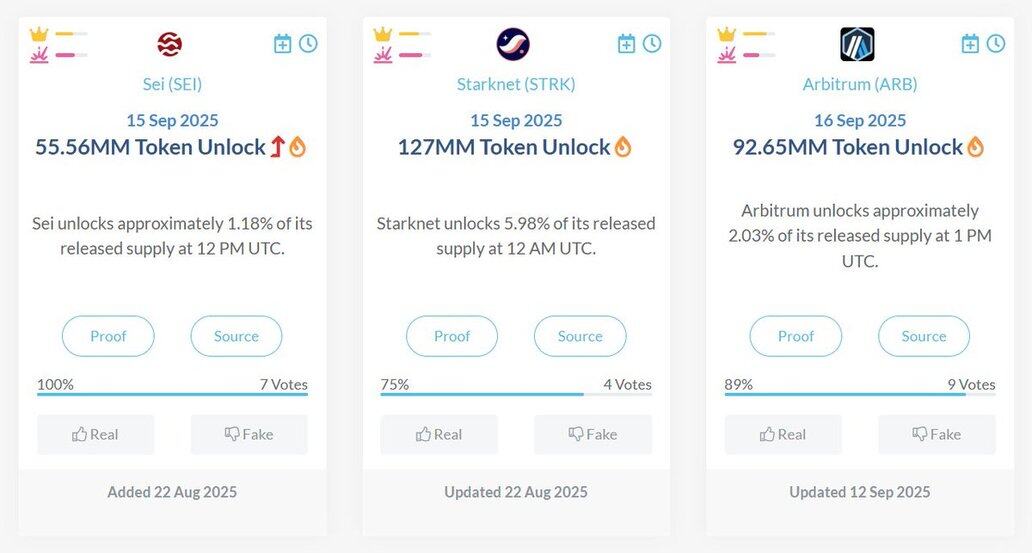Click the Sei coin logo

pos(170,45)
